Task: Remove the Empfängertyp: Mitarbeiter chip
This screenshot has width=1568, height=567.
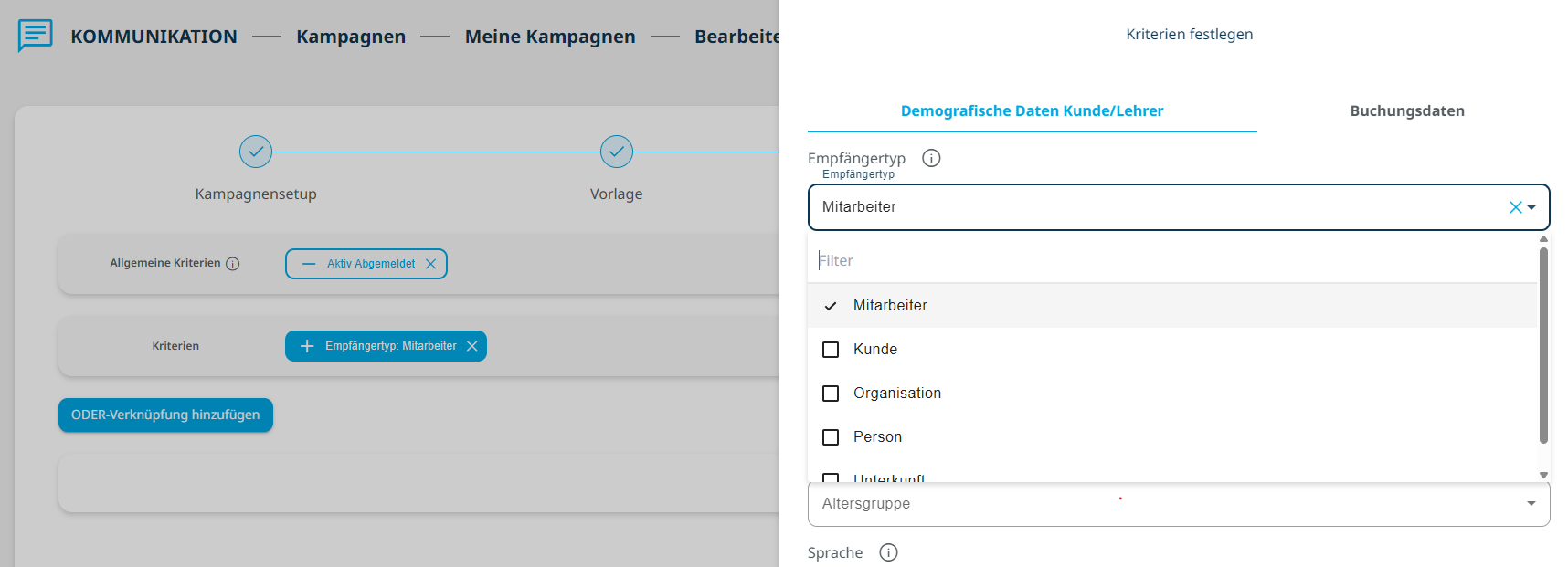Action: tap(472, 346)
